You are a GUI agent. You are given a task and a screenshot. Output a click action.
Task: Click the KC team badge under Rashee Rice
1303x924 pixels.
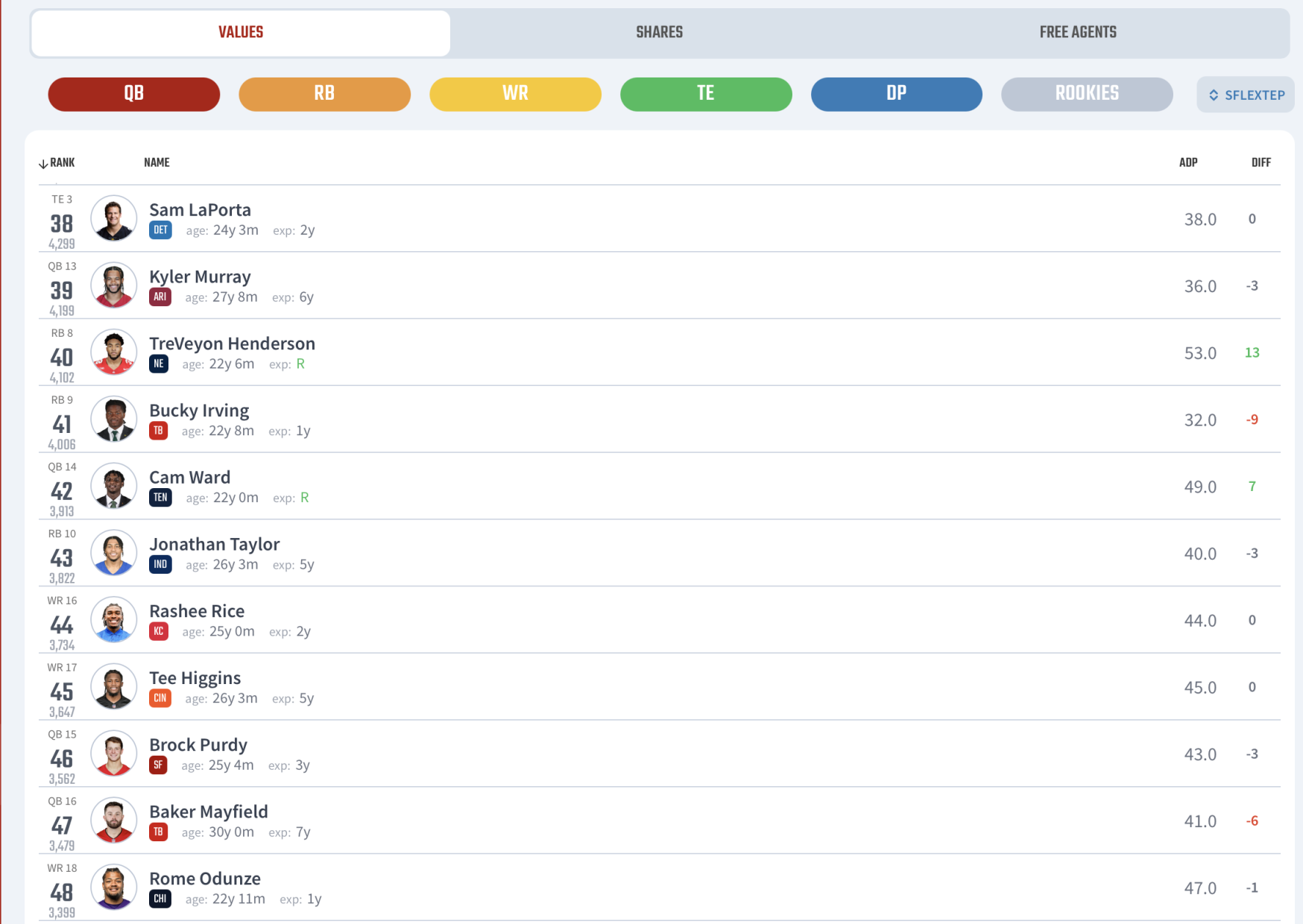(159, 631)
